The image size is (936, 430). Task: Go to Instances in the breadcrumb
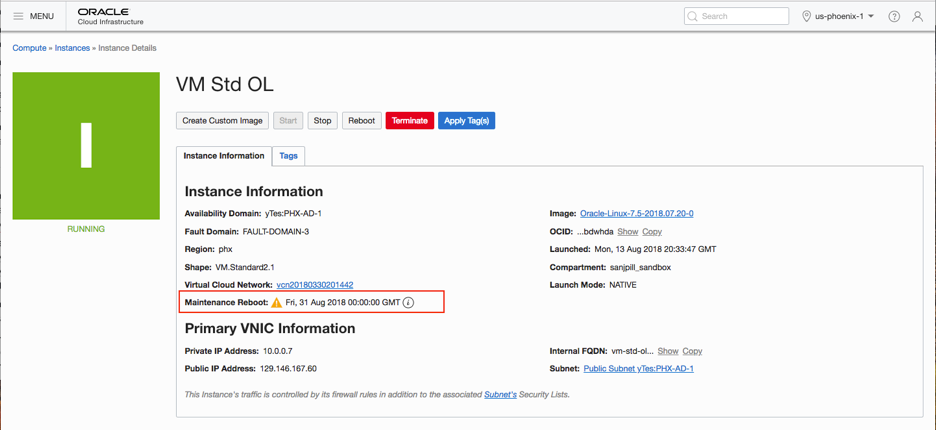(72, 48)
